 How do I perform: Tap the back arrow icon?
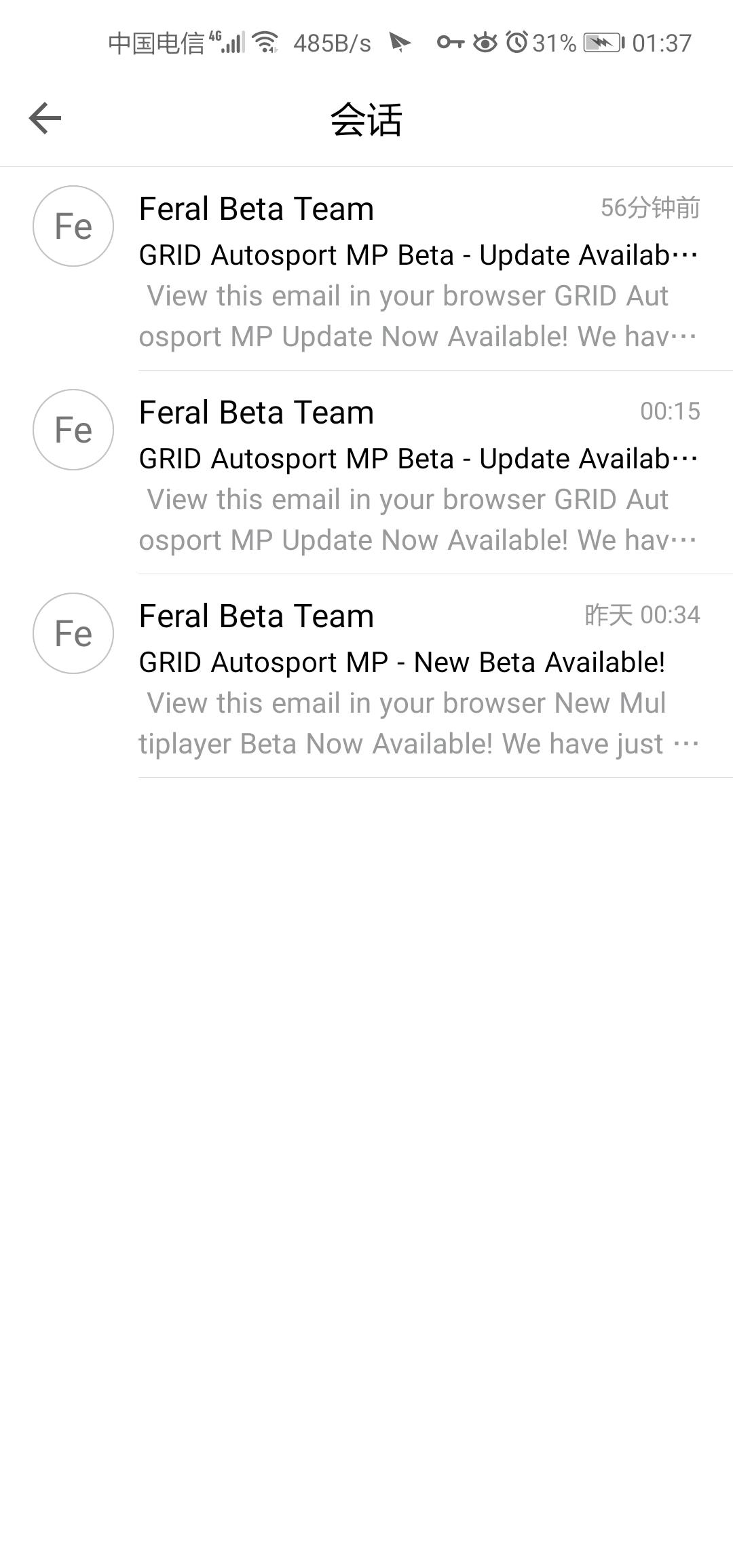[x=45, y=119]
